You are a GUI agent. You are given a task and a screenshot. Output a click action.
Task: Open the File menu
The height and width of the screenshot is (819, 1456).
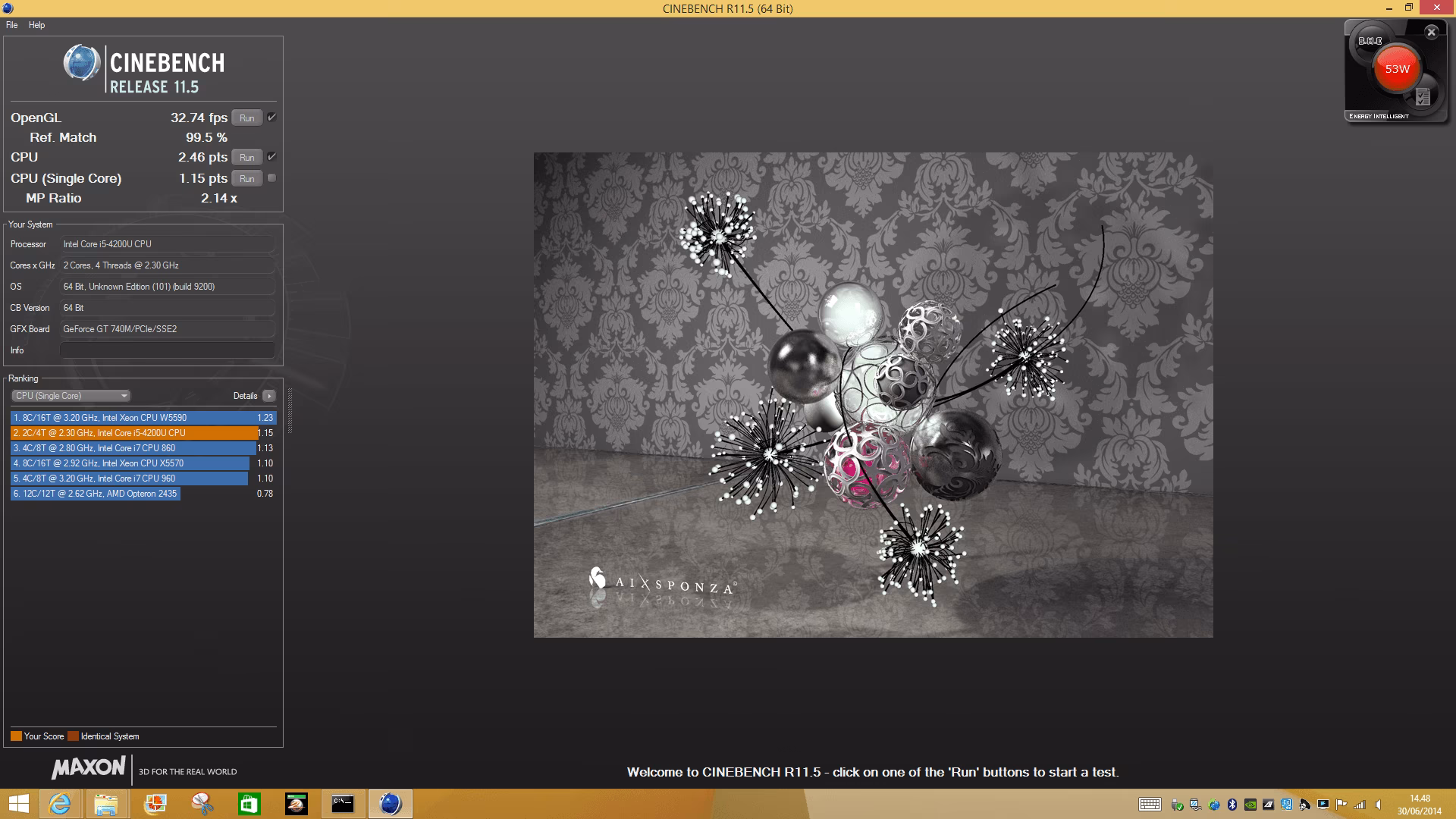pyautogui.click(x=11, y=25)
